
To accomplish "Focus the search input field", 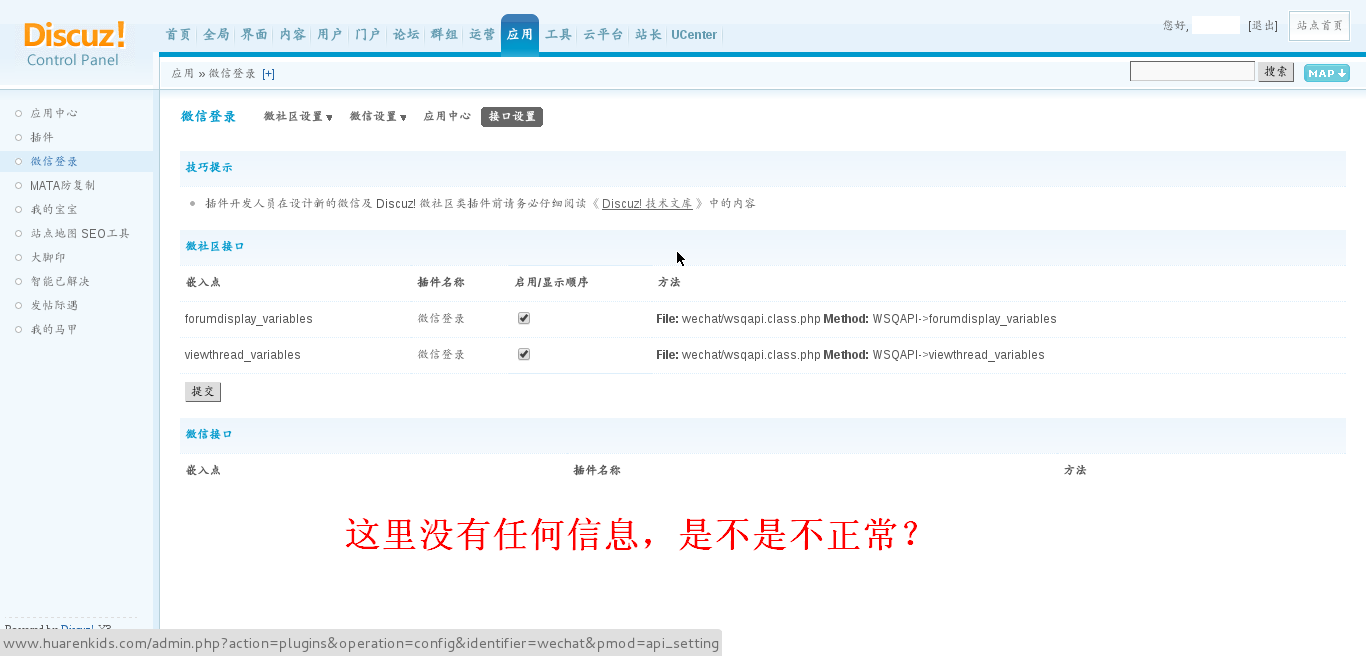I will tap(1192, 72).
